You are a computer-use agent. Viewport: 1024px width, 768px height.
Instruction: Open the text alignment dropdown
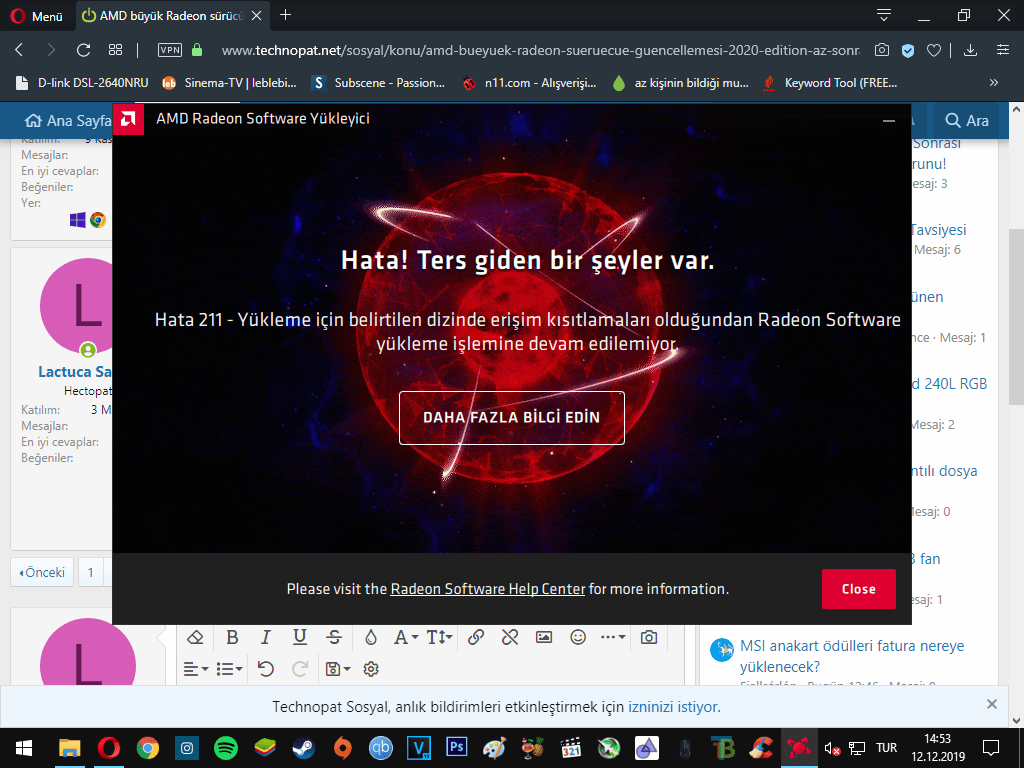(195, 669)
